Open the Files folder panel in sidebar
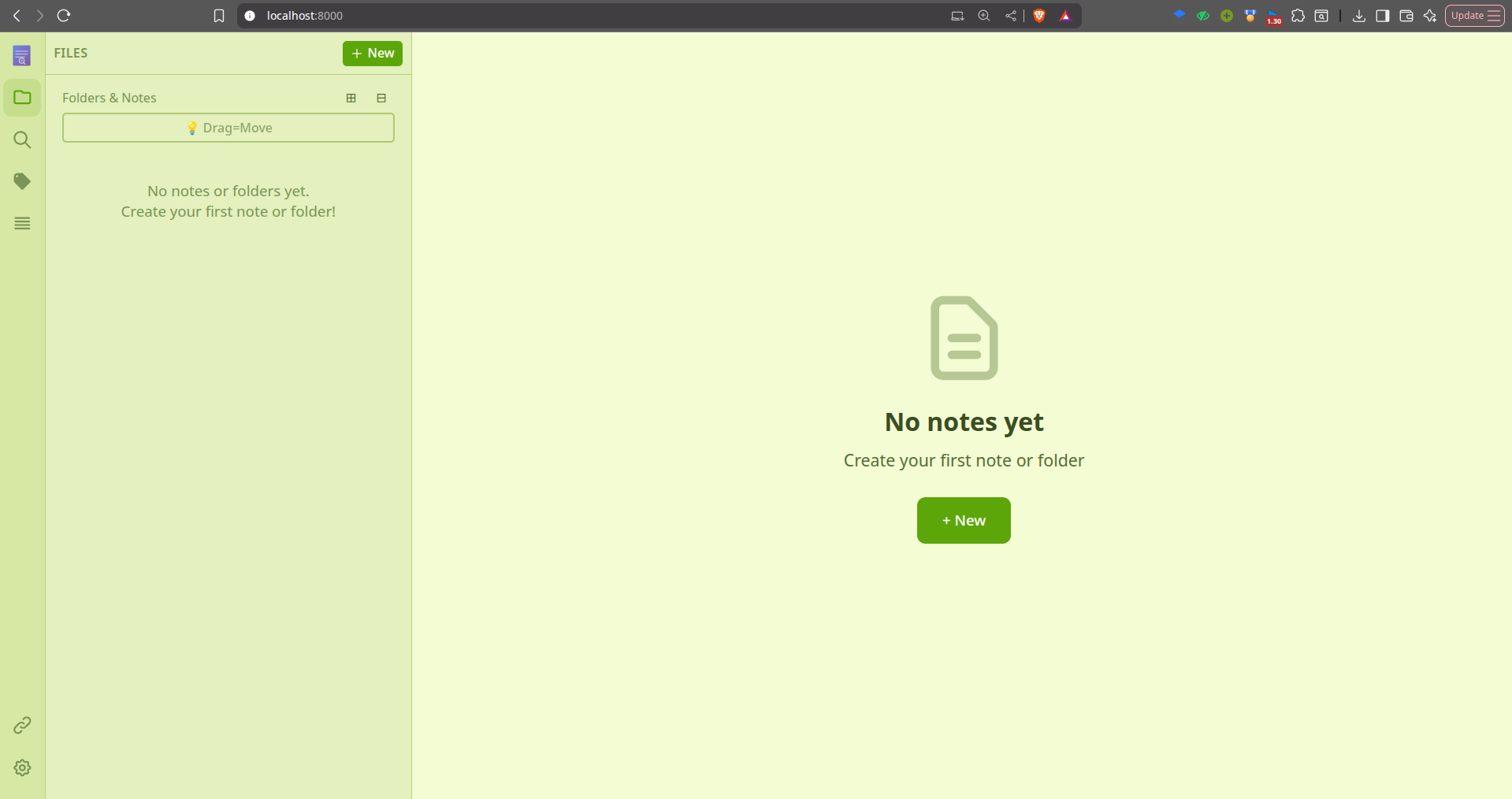 22,97
